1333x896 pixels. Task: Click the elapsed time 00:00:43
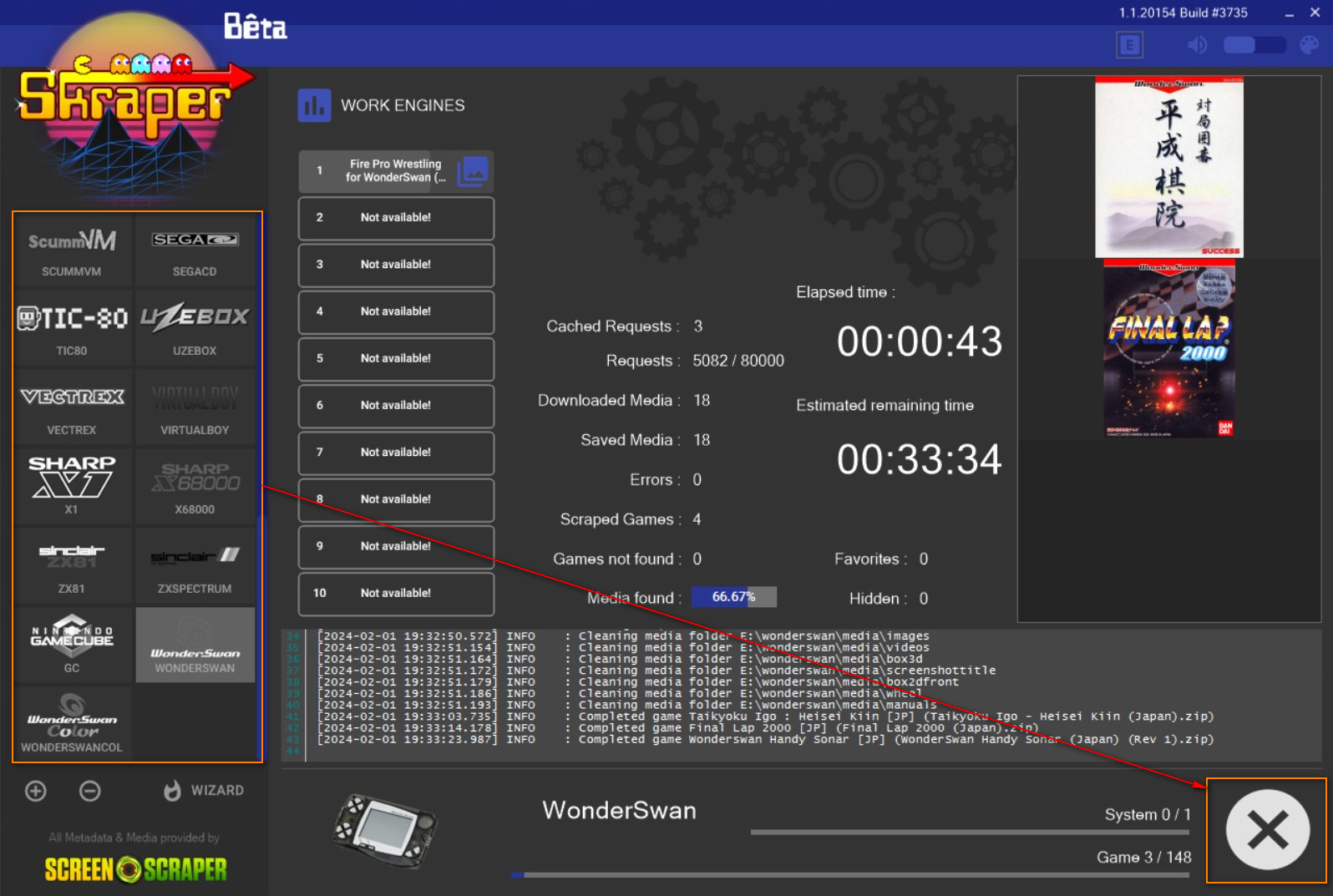click(x=919, y=342)
